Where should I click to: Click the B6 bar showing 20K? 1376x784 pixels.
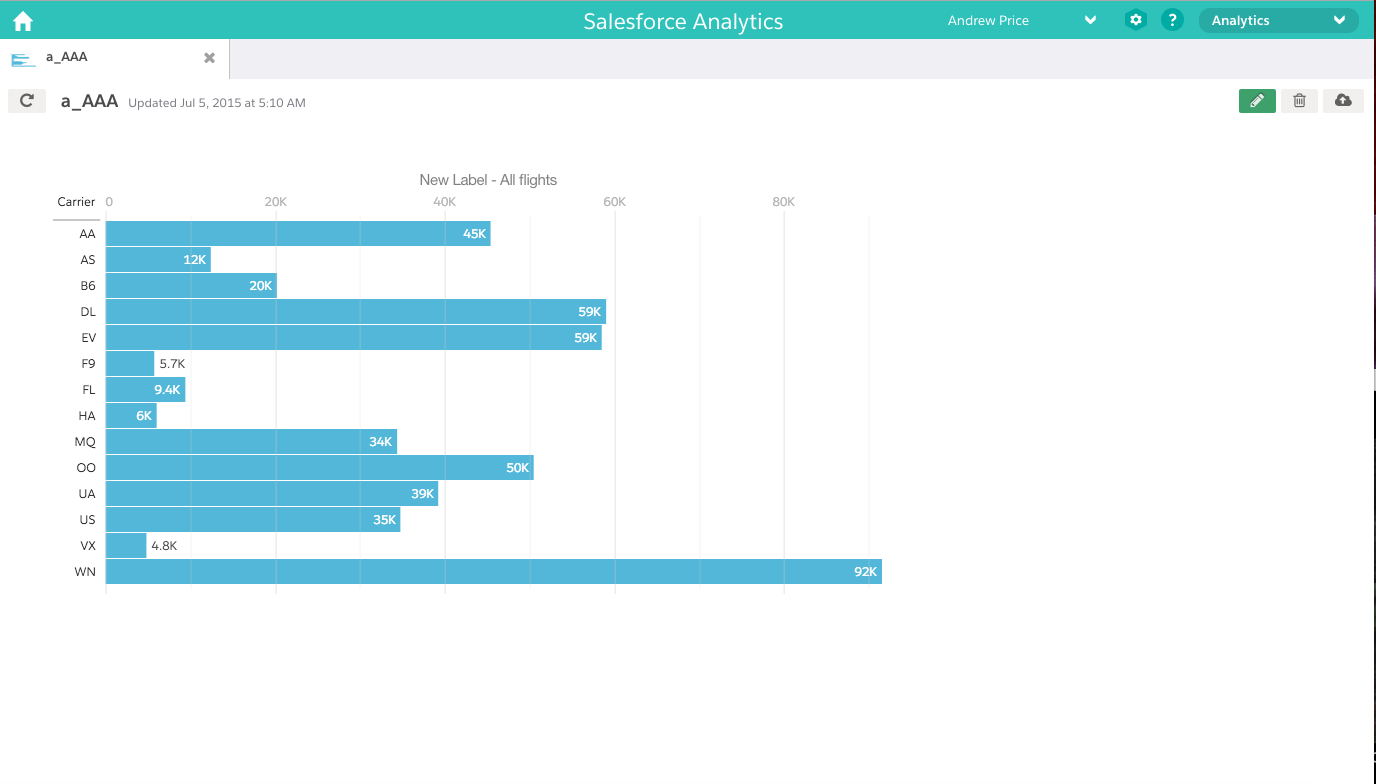[191, 285]
